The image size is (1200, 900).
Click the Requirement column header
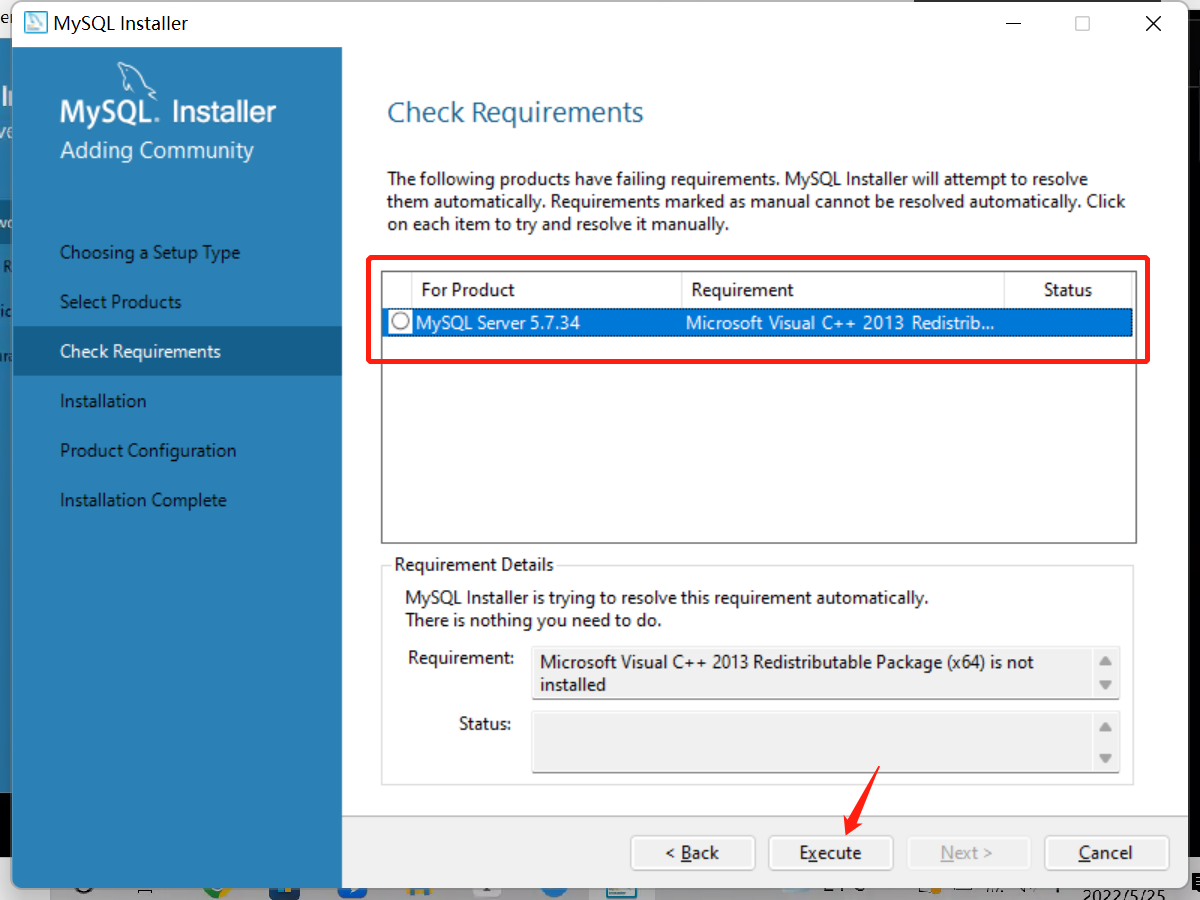[843, 290]
